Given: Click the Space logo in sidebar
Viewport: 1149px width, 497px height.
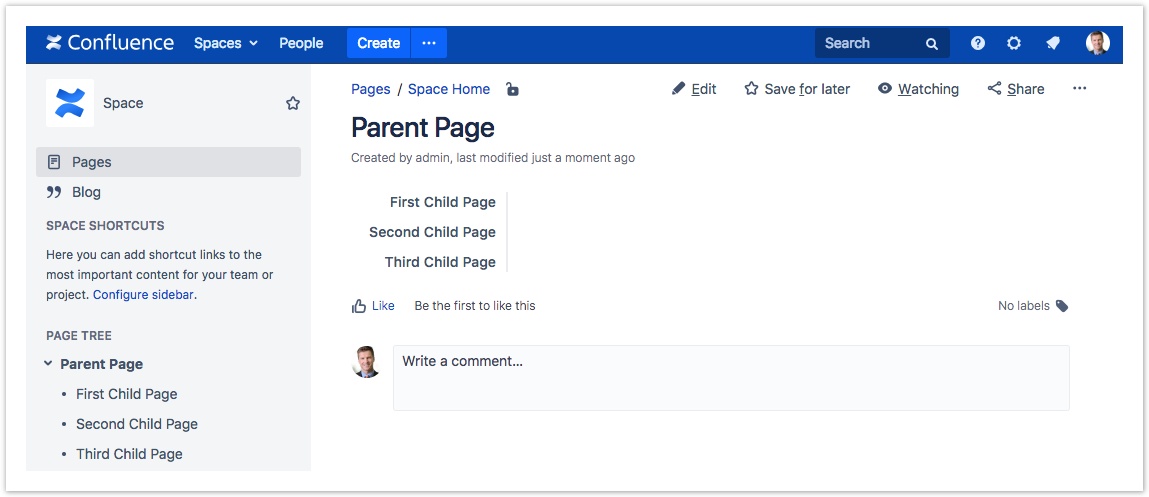Looking at the screenshot, I should (x=70, y=103).
